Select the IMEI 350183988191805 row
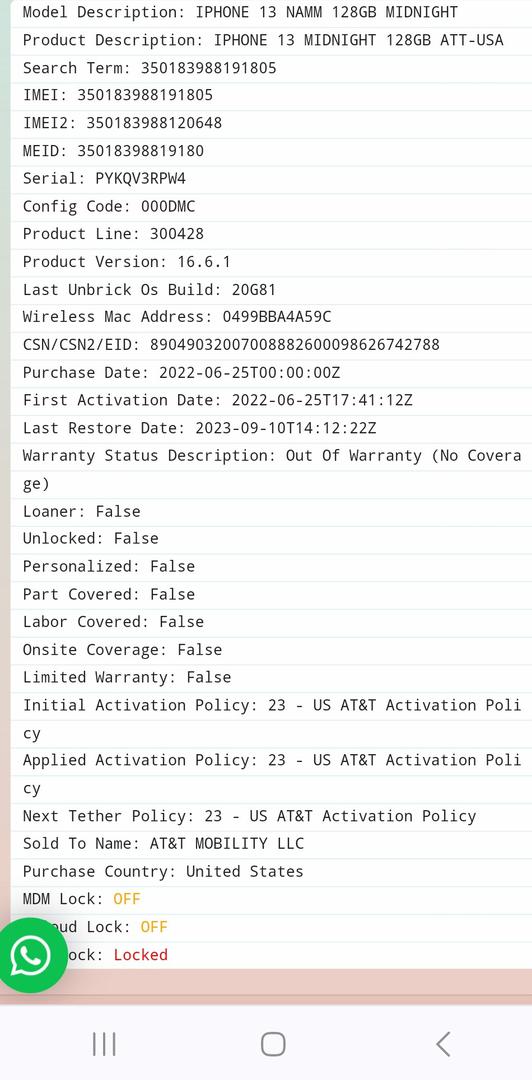Screen dimensions: 532x1080 [x=272, y=96]
